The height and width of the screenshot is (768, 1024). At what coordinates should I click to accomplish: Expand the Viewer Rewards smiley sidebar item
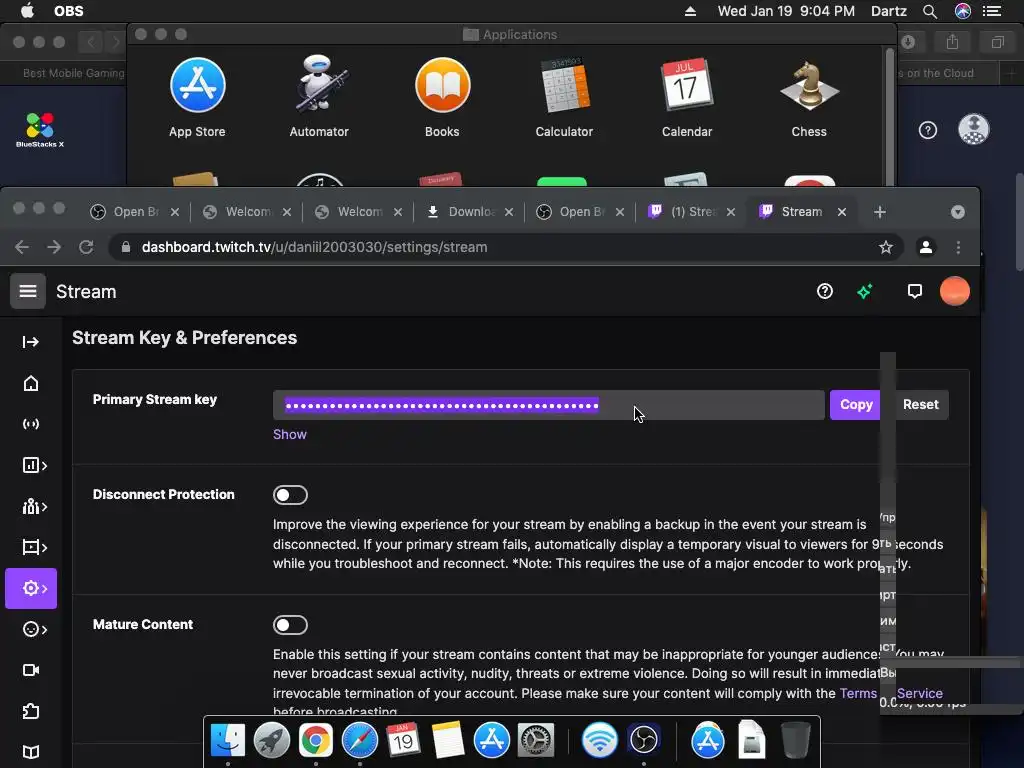click(34, 630)
